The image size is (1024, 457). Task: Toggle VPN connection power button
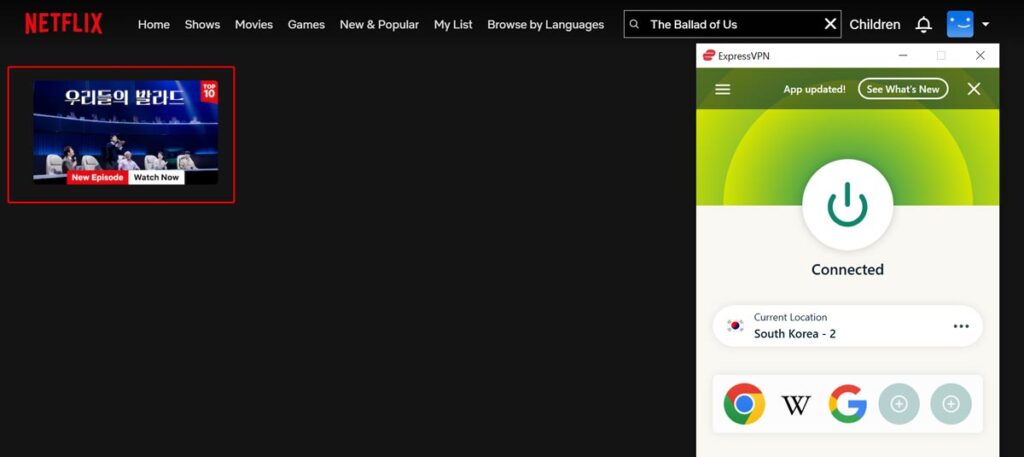(x=847, y=204)
